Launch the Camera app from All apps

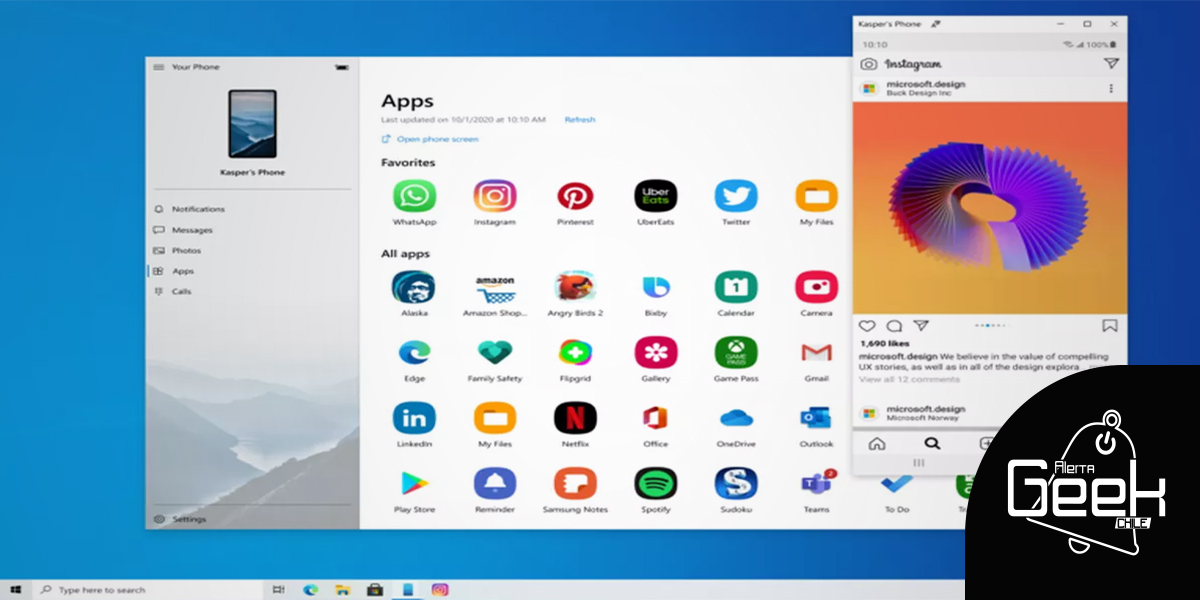[x=816, y=287]
